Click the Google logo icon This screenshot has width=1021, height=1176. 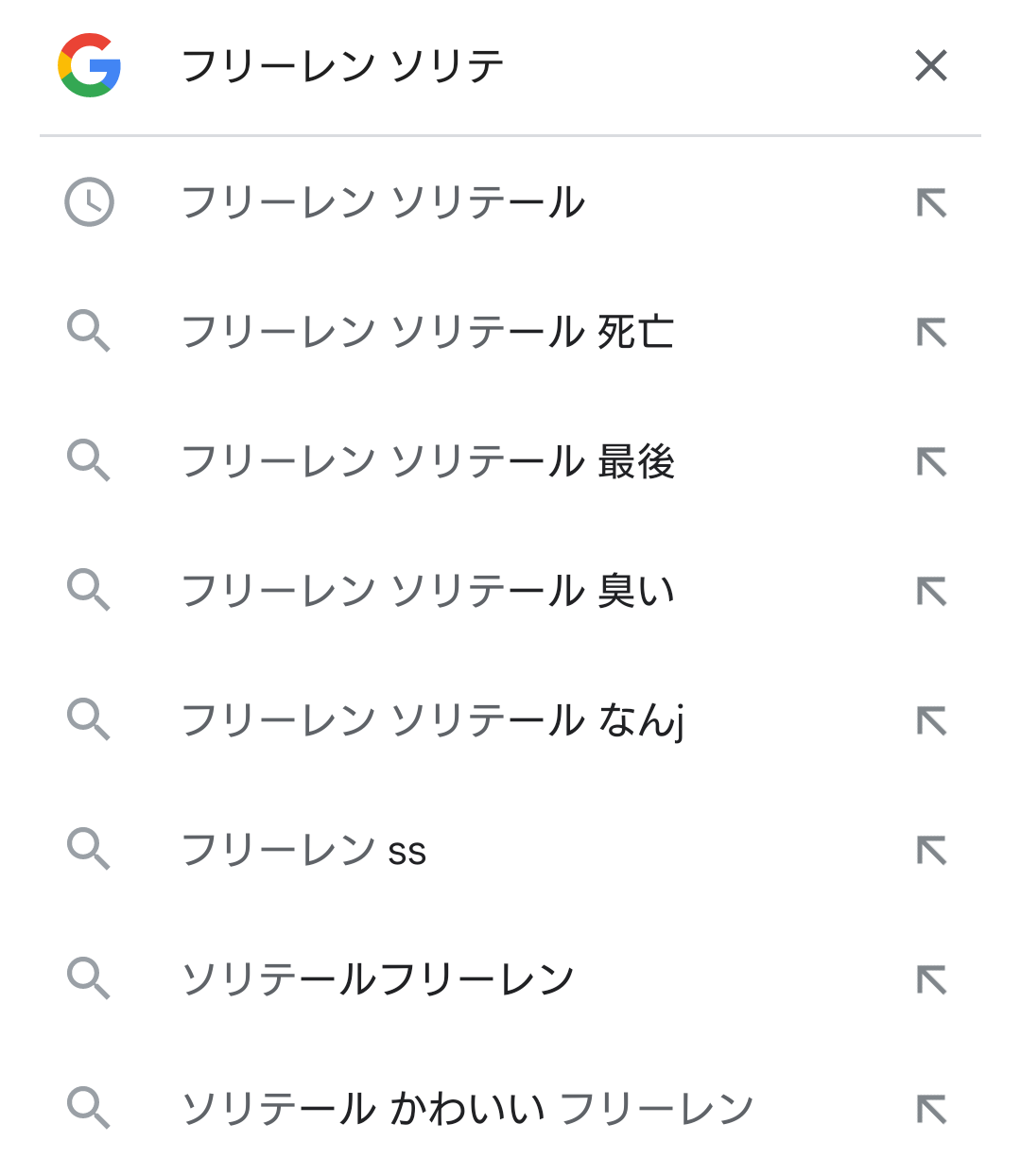[x=89, y=65]
